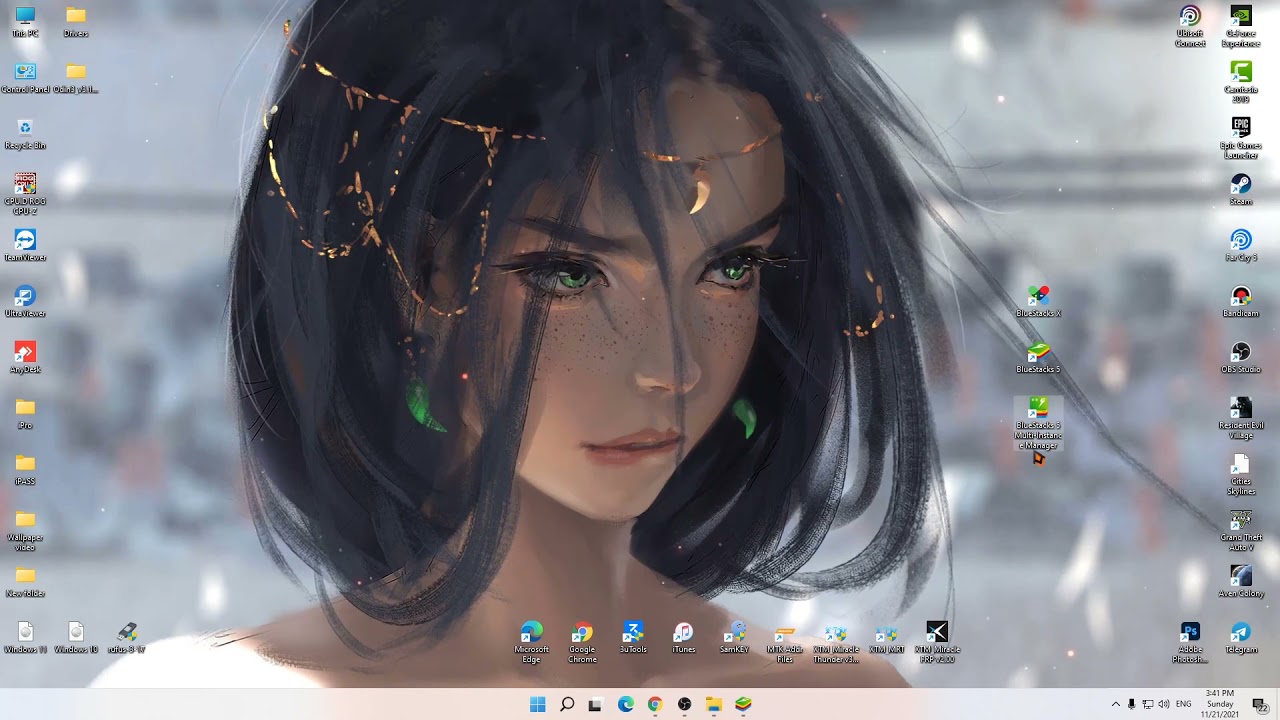Screen dimensions: 1280x720
Task: Select the Grand Theft Auto V shortcut
Action: [x=1241, y=530]
